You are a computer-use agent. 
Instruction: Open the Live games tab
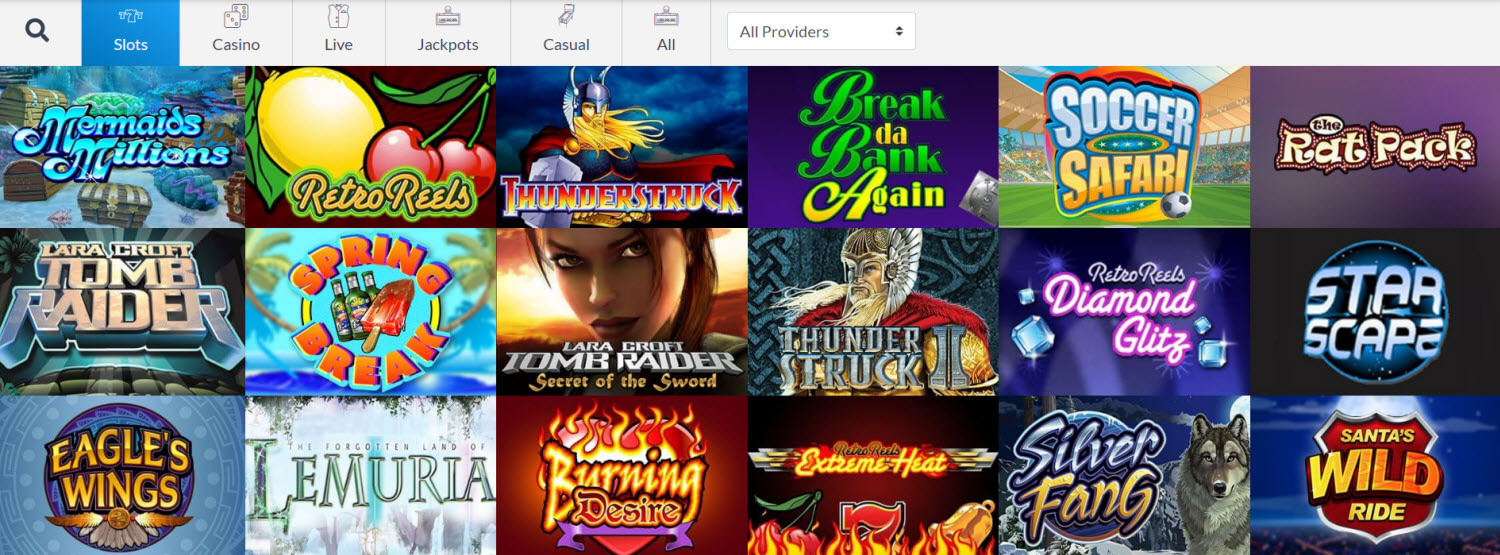pos(339,33)
